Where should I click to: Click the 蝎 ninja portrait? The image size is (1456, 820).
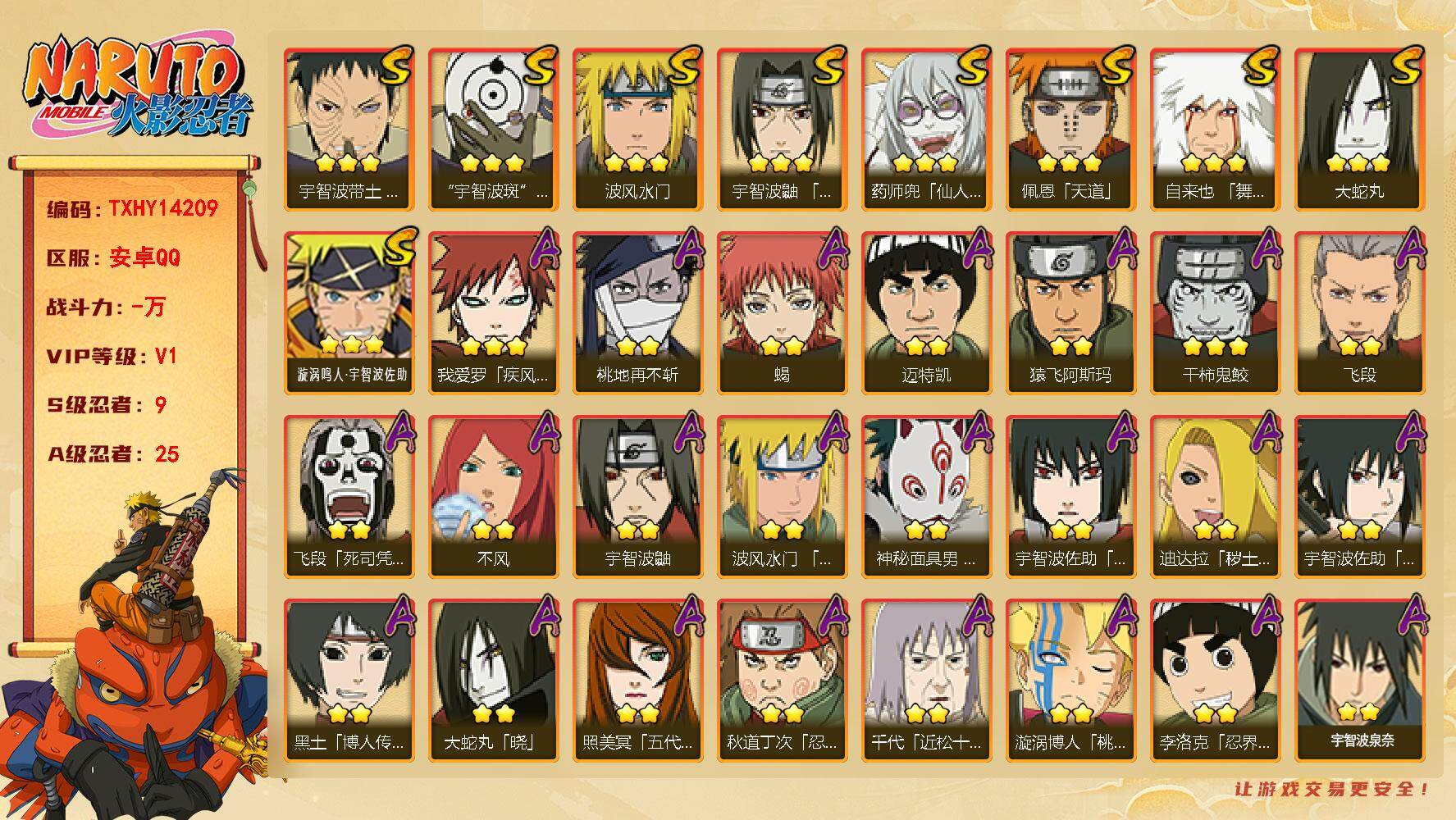[x=782, y=313]
